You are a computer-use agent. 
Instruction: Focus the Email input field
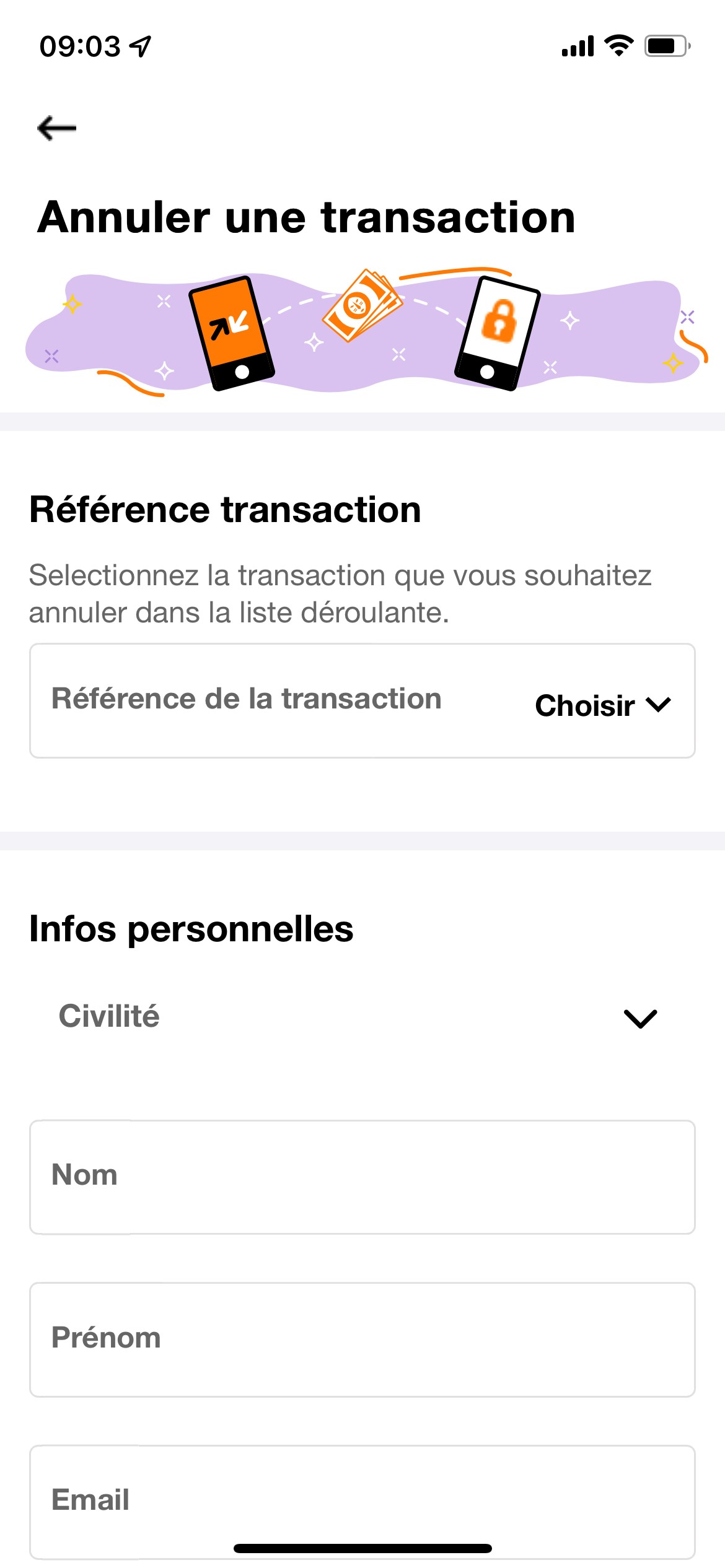362,1502
